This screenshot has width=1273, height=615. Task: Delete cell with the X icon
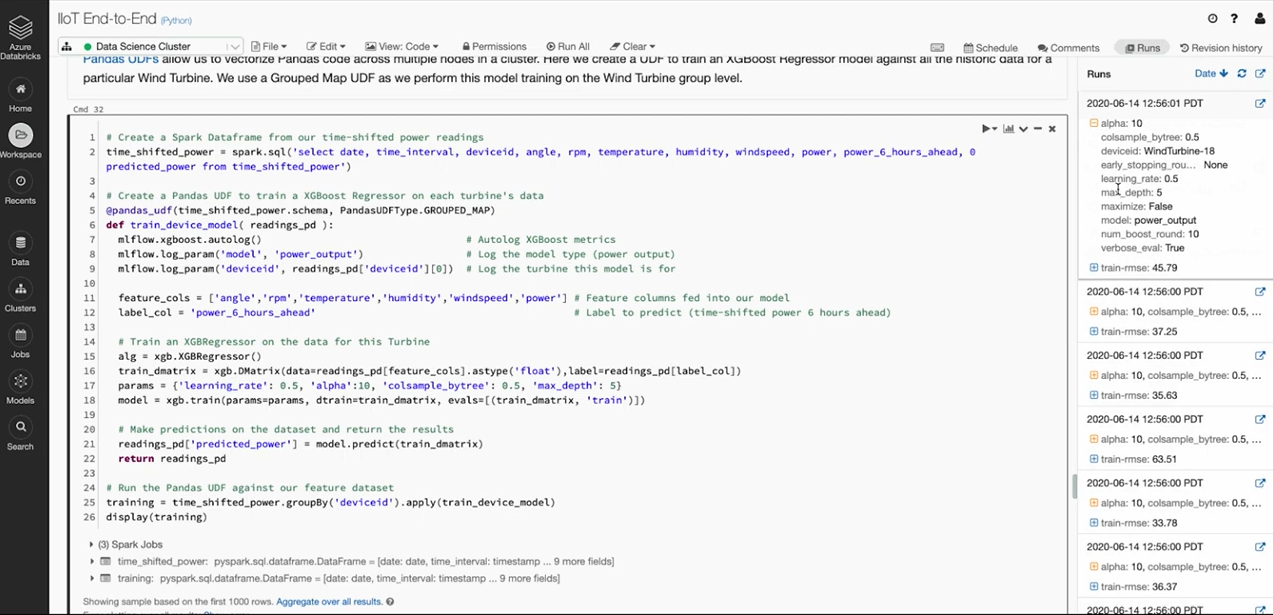[x=1052, y=128]
